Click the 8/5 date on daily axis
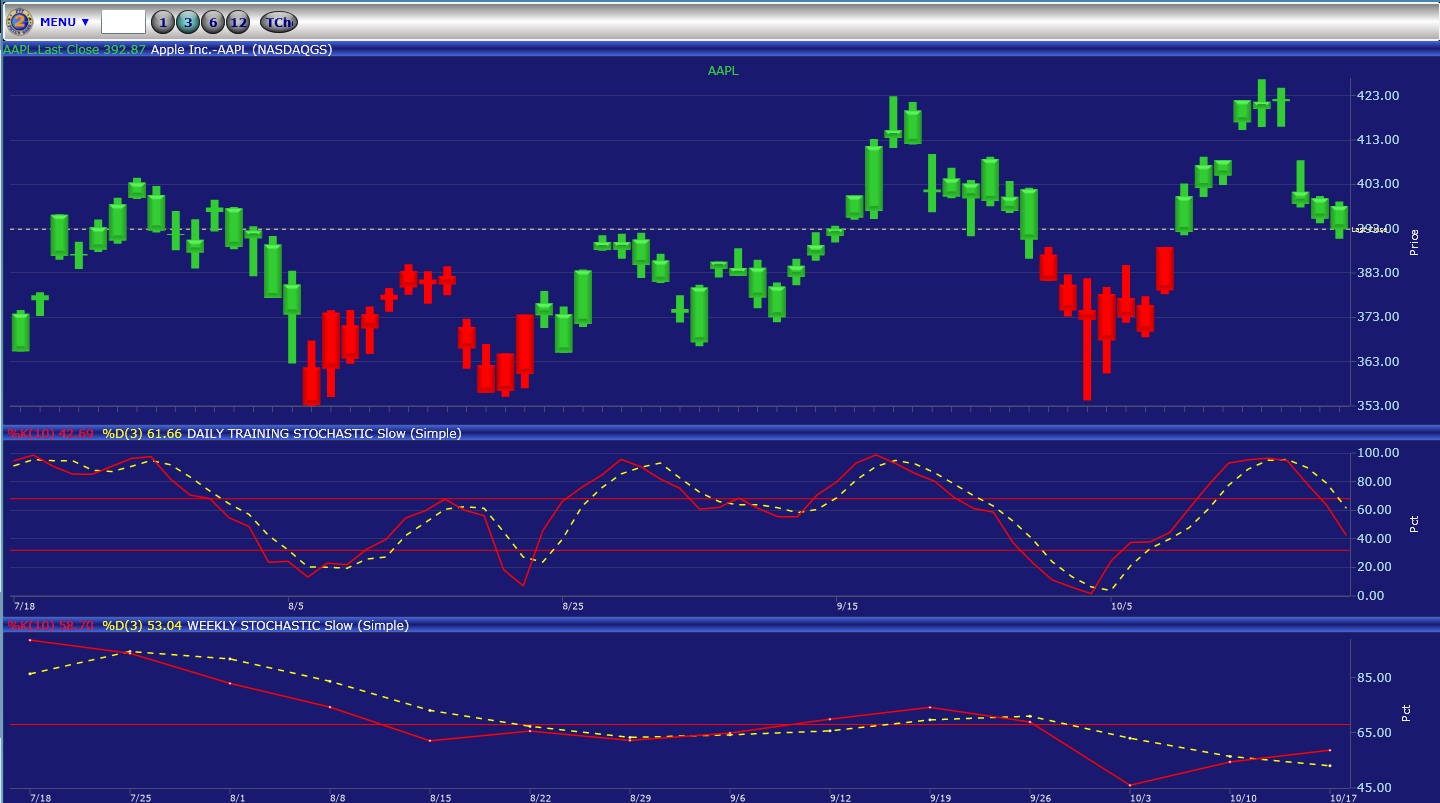 pyautogui.click(x=296, y=606)
